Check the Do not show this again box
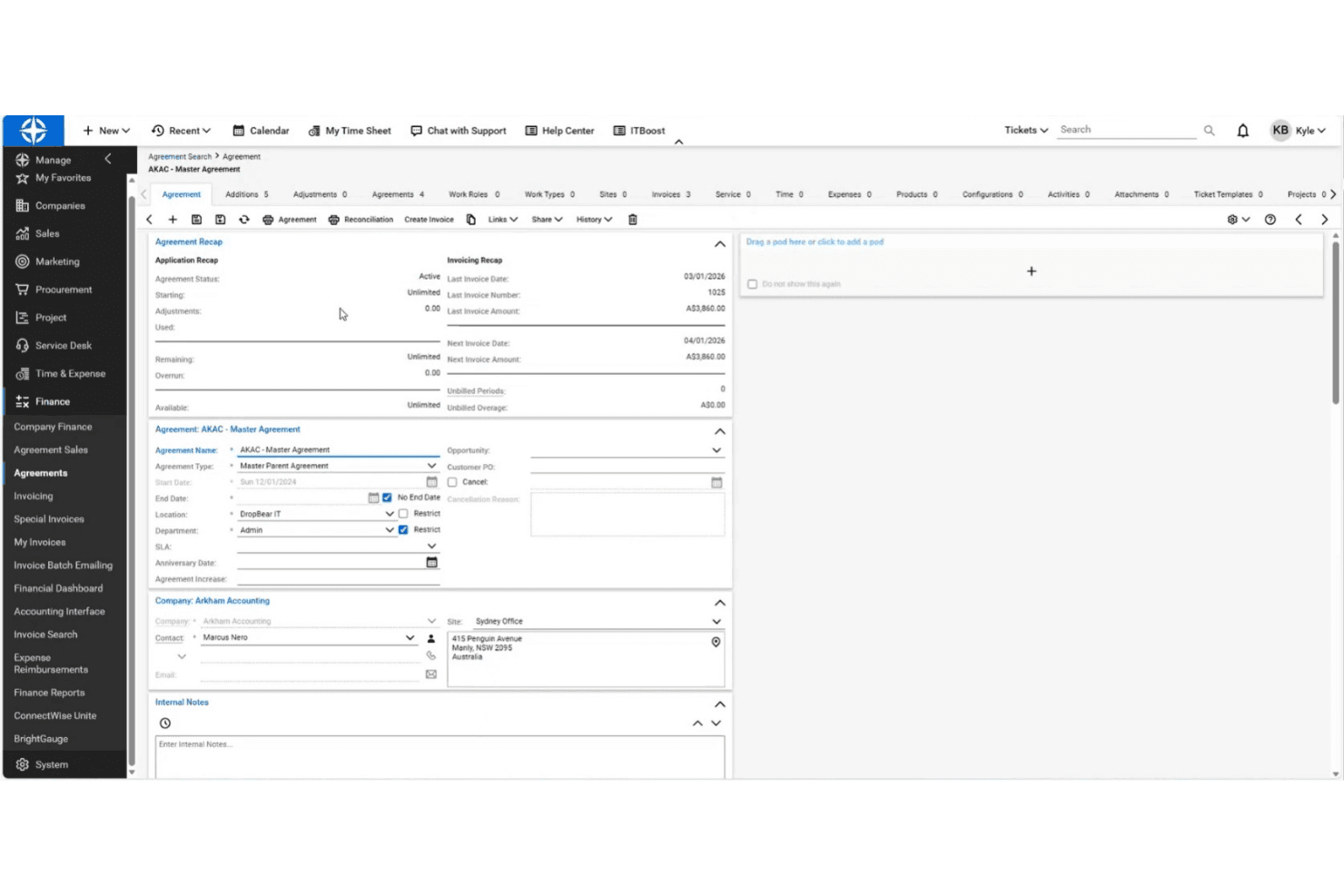 coord(752,284)
